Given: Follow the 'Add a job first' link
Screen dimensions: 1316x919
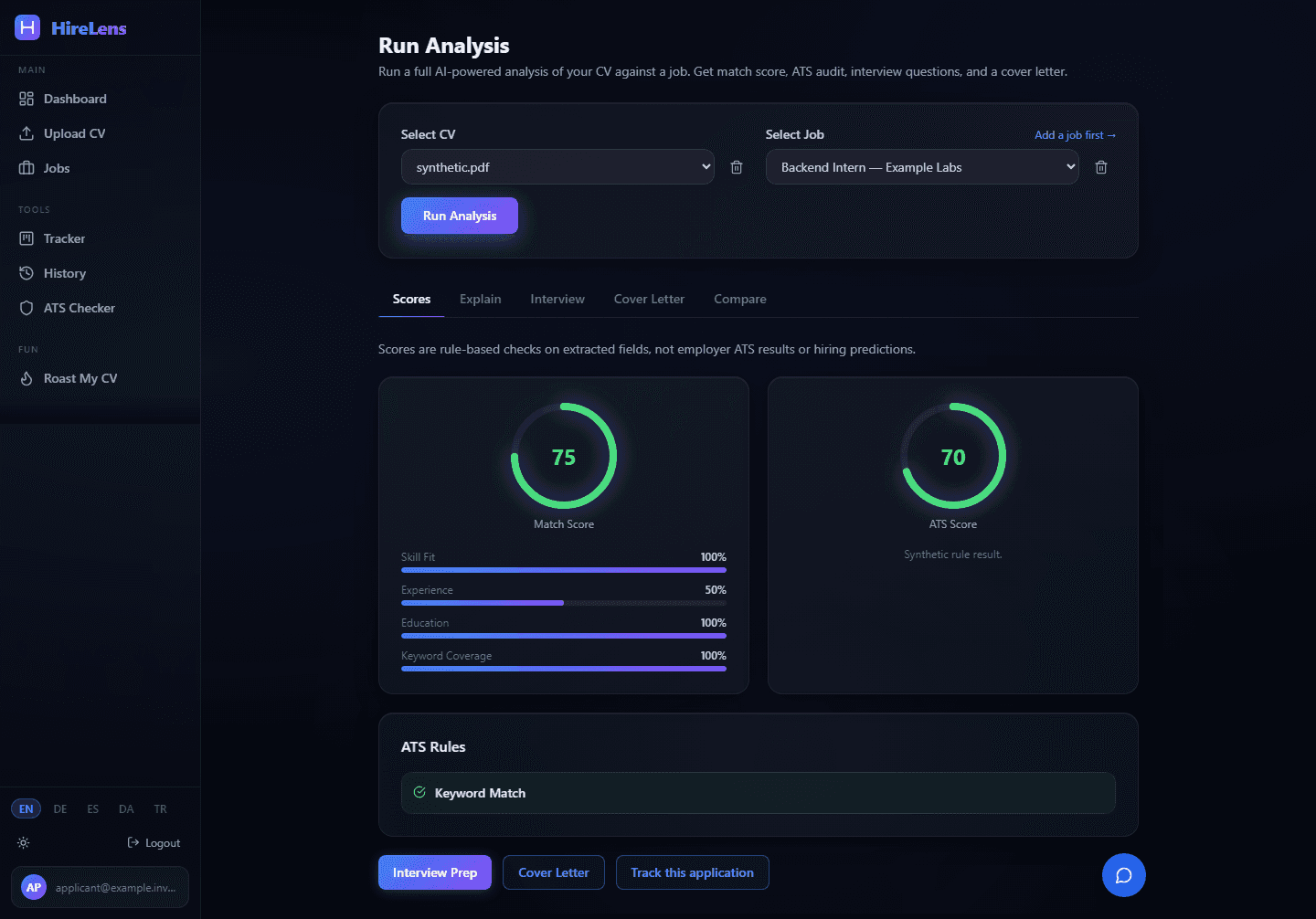Looking at the screenshot, I should pos(1075,135).
